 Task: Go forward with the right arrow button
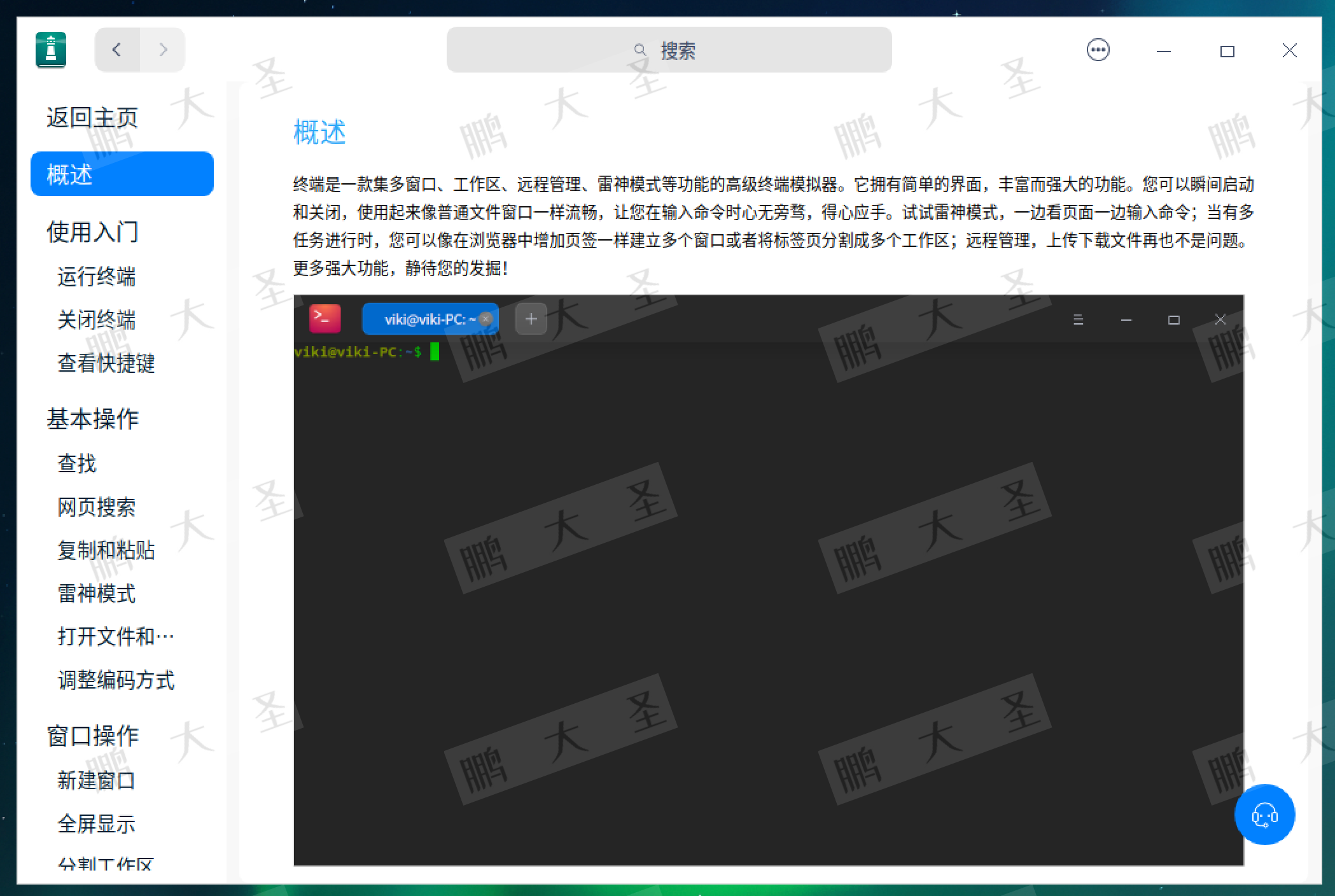(163, 50)
